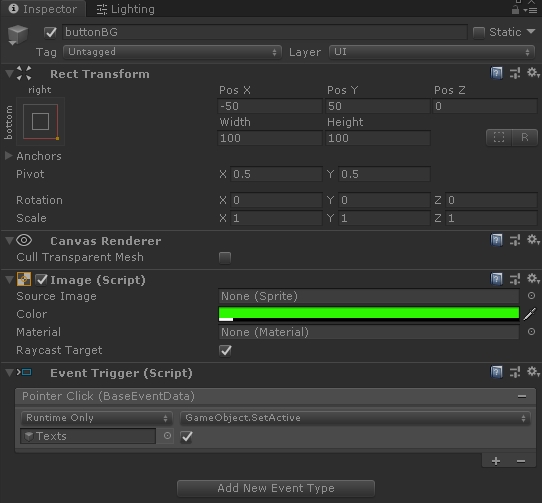Viewport: 542px width, 503px height.
Task: Disable the buttonBG active checkbox
Action: click(x=50, y=32)
